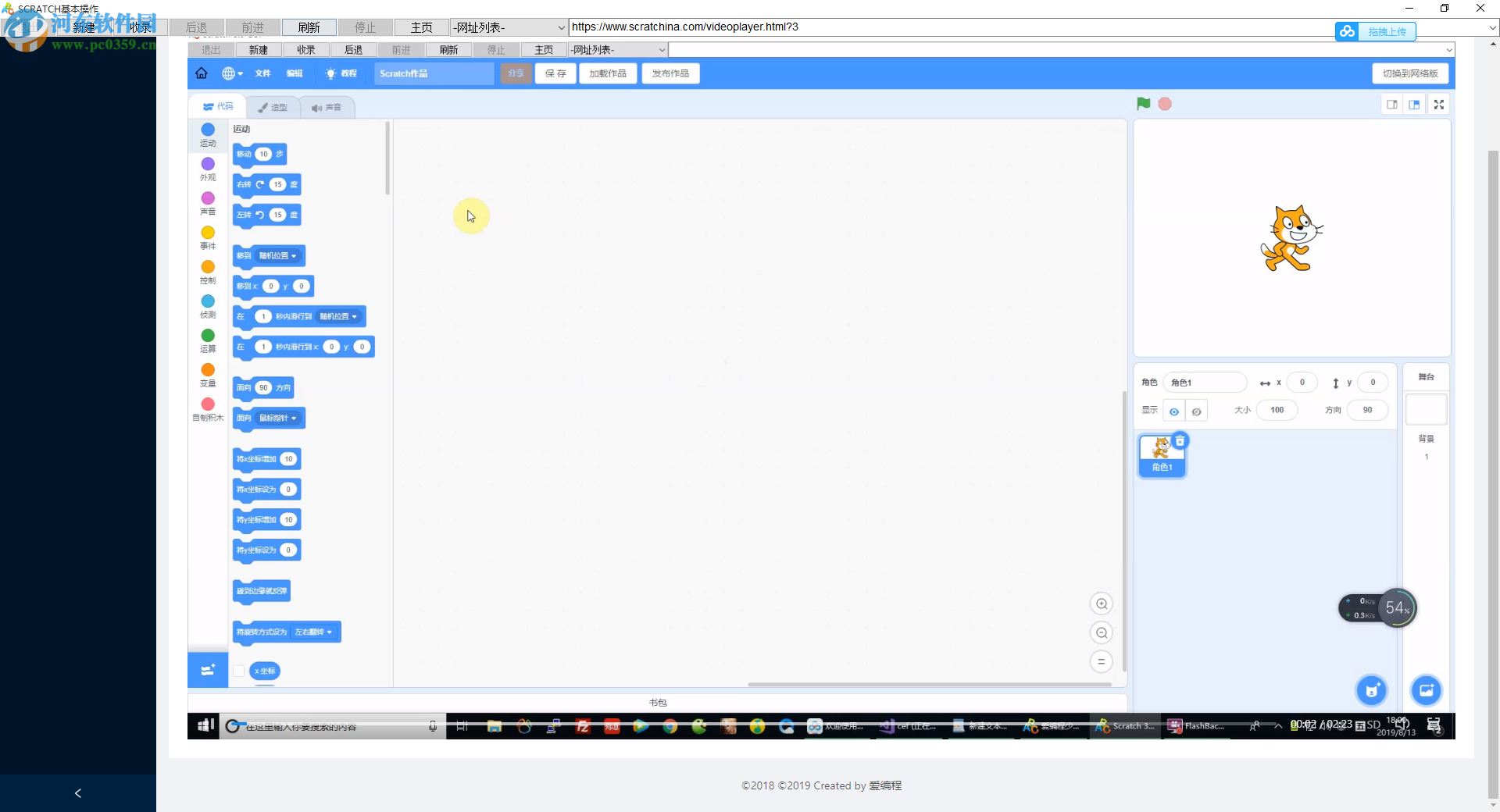Click the 分享 share button
This screenshot has width=1500, height=812.
(516, 73)
